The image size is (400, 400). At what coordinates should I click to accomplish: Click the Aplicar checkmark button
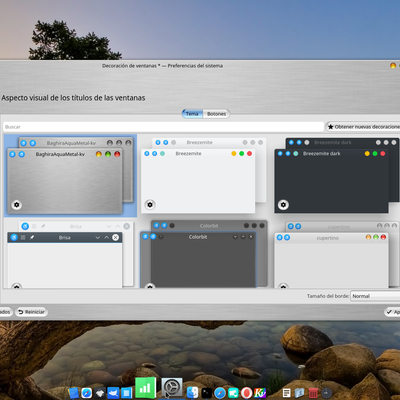[x=392, y=312]
